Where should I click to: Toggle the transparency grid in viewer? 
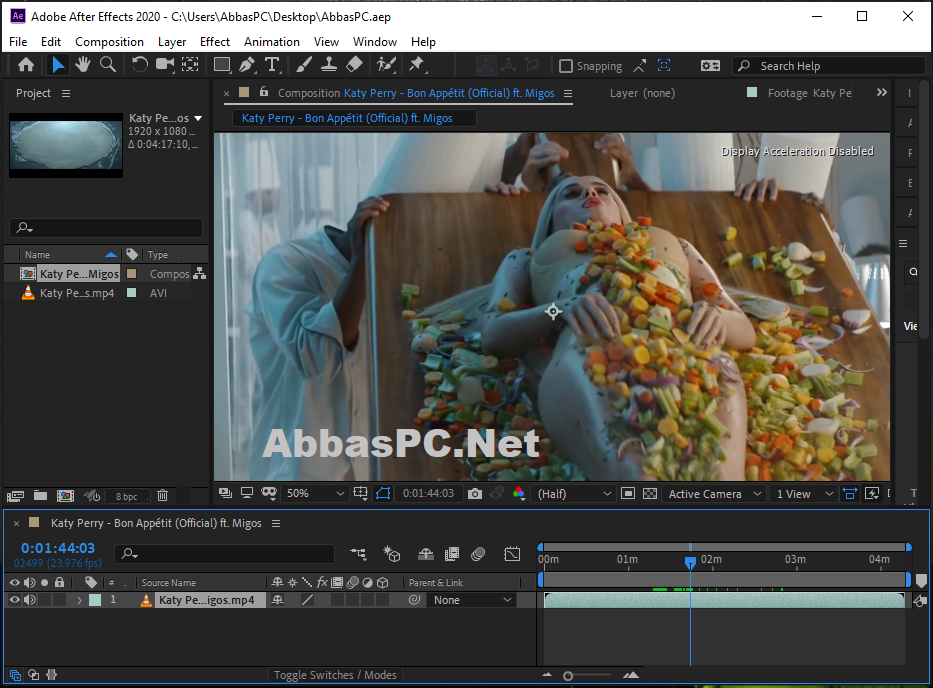(x=650, y=493)
